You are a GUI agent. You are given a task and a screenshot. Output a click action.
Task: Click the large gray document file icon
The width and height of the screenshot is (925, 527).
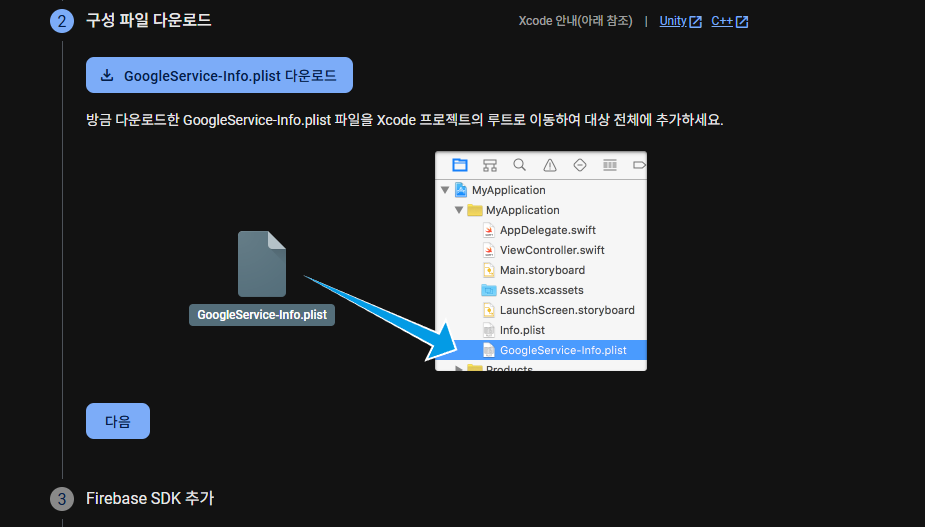click(262, 264)
